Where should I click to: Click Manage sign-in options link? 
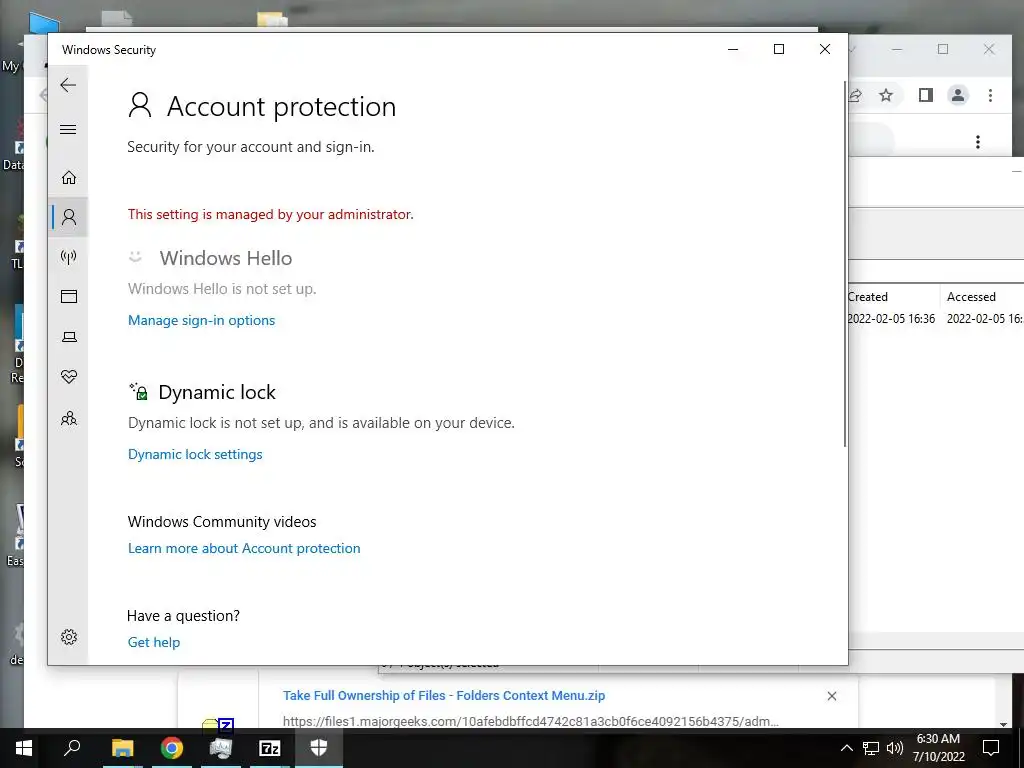click(x=201, y=320)
